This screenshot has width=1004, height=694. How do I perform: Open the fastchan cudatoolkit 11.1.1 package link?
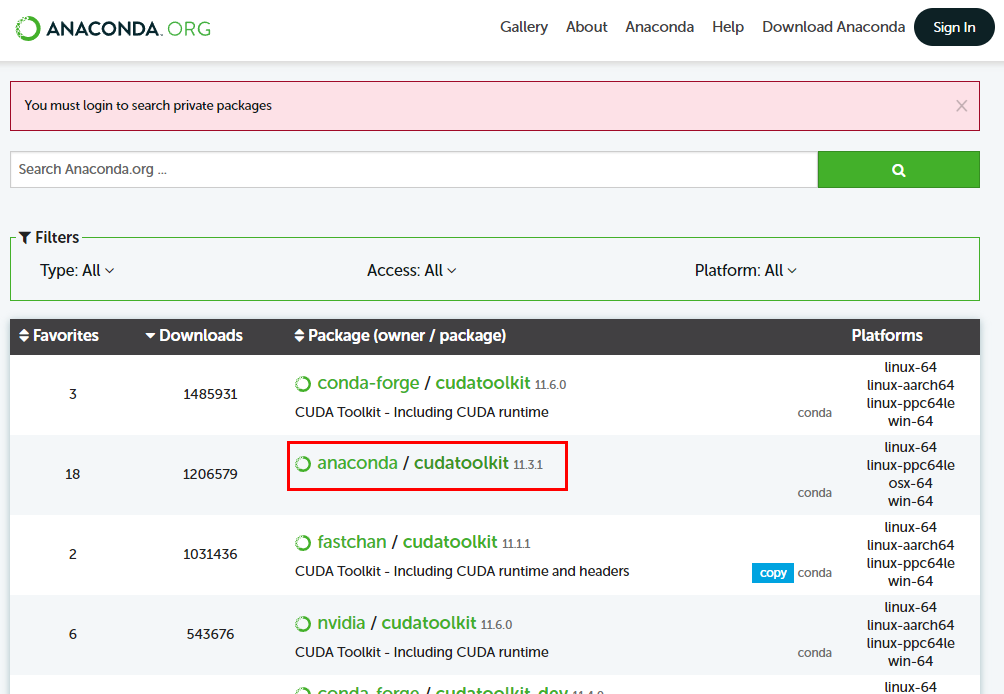pos(450,542)
